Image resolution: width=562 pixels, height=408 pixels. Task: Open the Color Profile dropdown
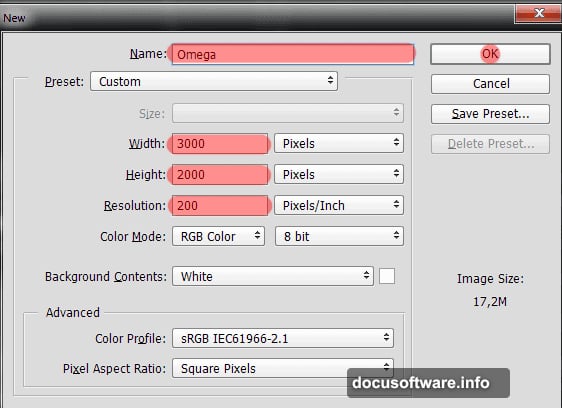(283, 338)
